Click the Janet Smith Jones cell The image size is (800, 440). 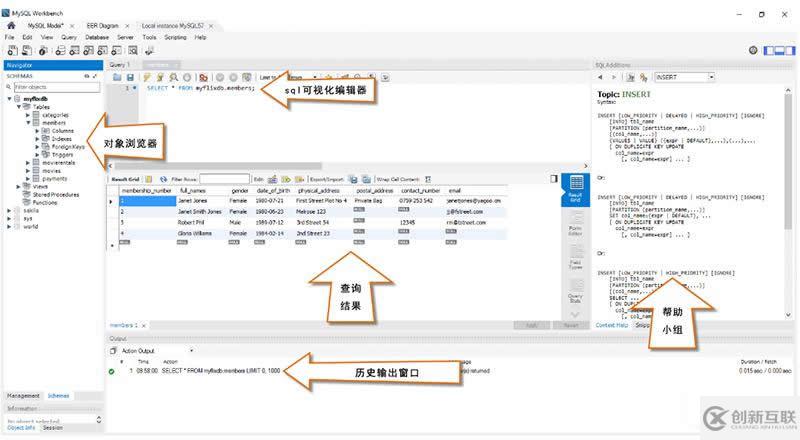pos(199,211)
